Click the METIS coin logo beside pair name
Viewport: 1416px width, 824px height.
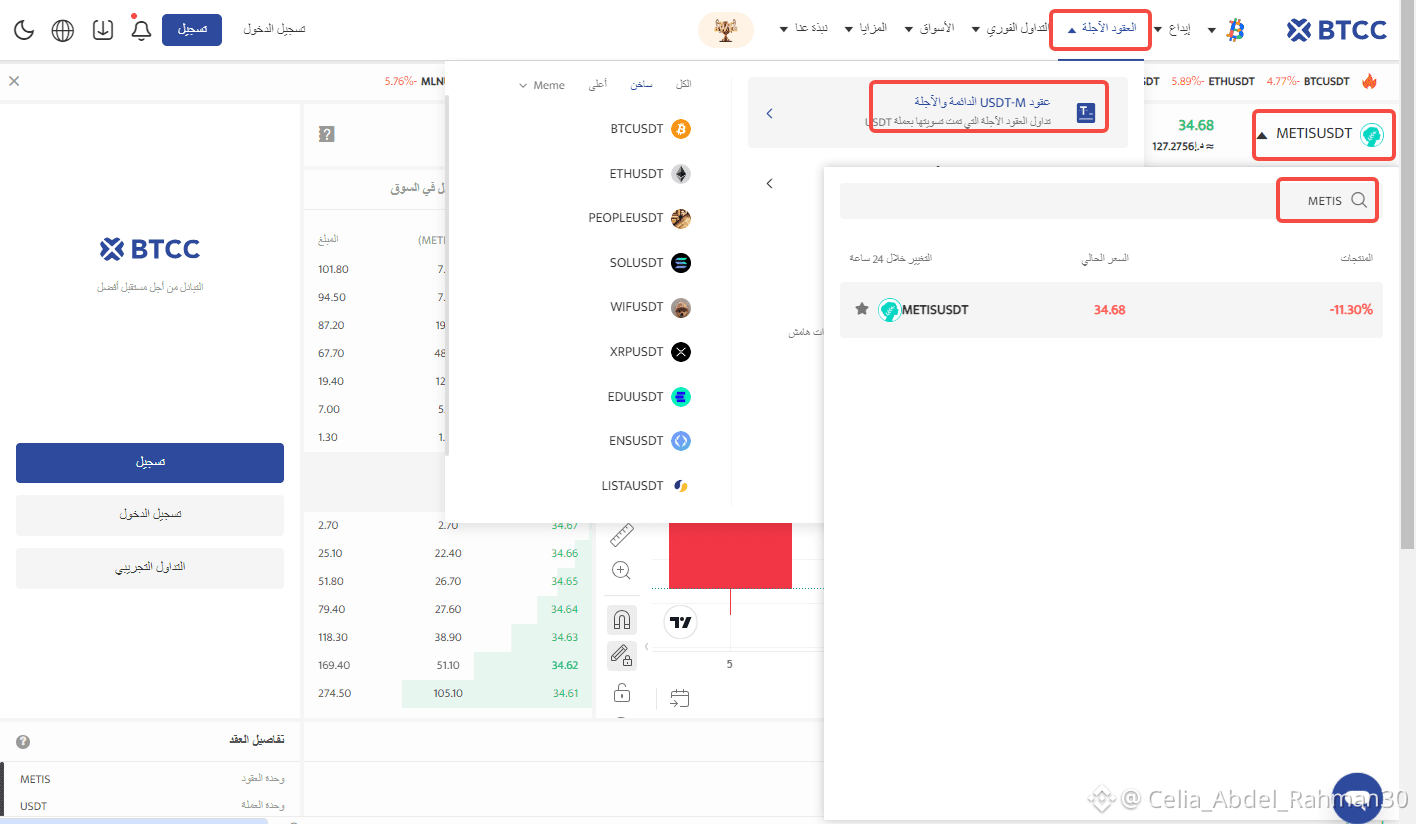[1372, 135]
